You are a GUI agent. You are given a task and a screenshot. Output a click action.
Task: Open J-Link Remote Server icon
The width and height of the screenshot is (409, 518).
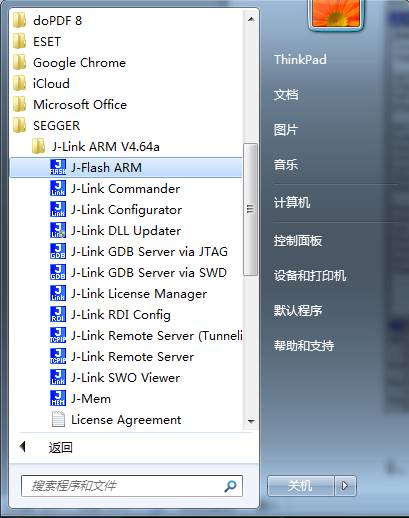point(58,356)
